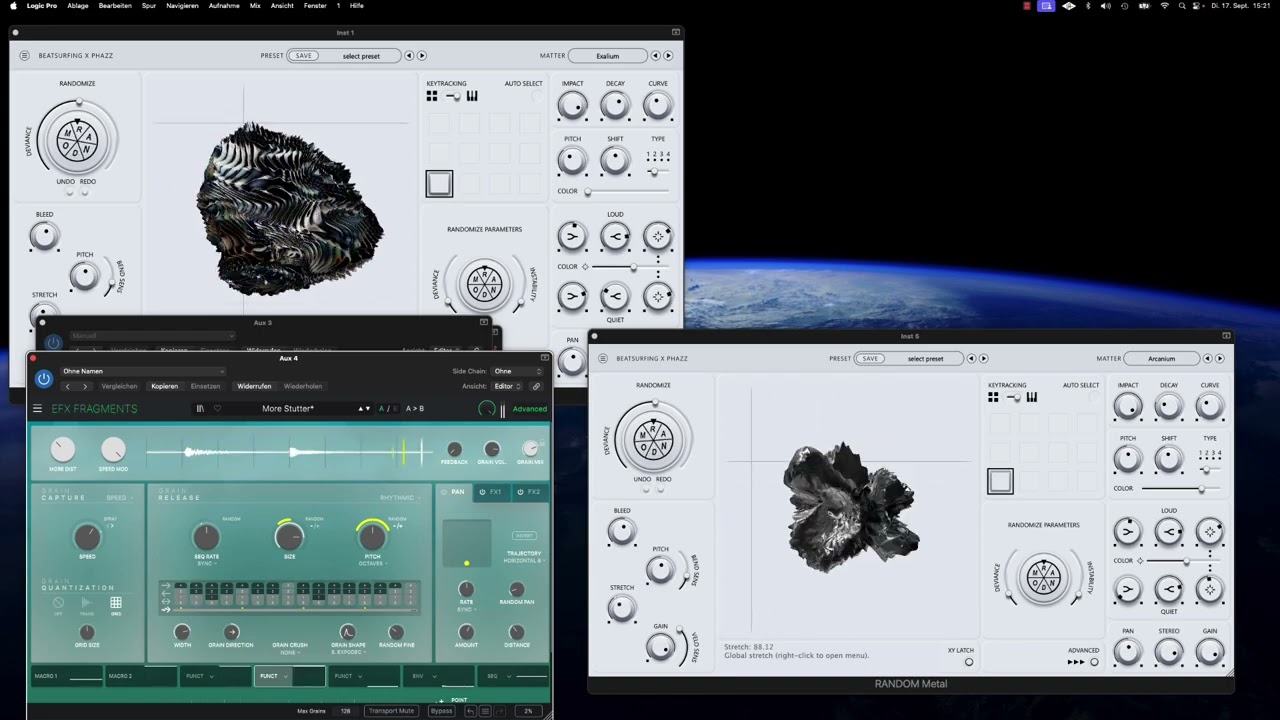Open the Bearbeiten menu
The width and height of the screenshot is (1280, 720).
(115, 6)
